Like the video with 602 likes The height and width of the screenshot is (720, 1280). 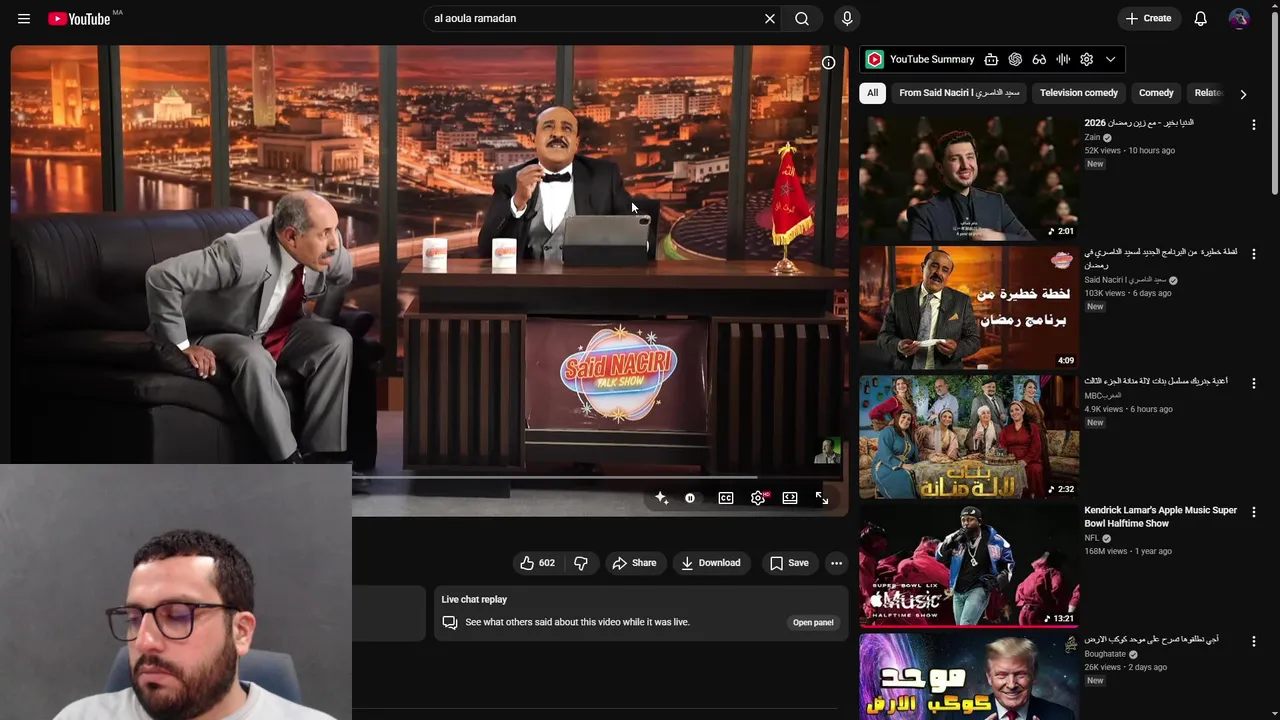(x=537, y=563)
